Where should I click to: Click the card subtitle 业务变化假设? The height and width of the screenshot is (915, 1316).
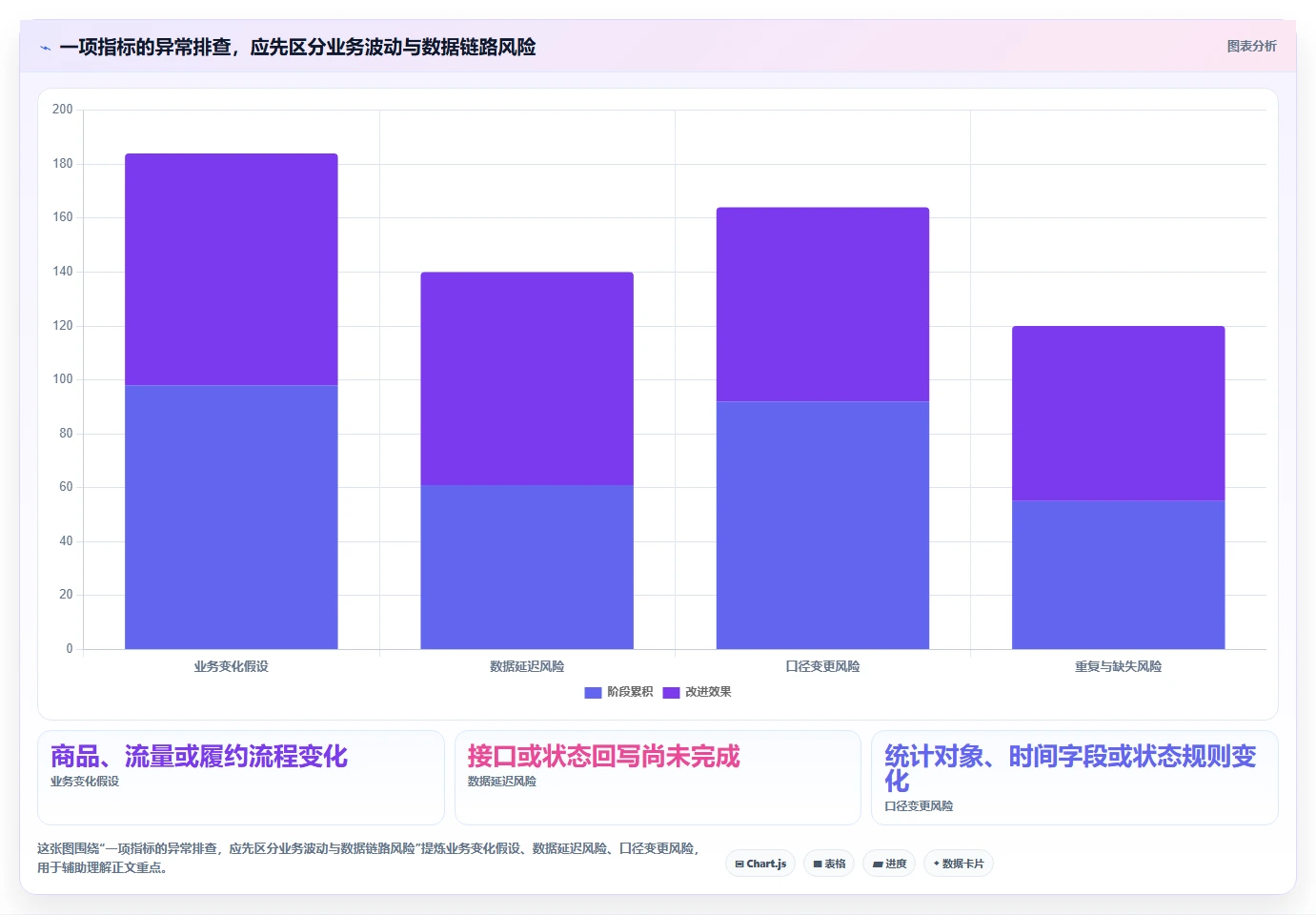(85, 782)
